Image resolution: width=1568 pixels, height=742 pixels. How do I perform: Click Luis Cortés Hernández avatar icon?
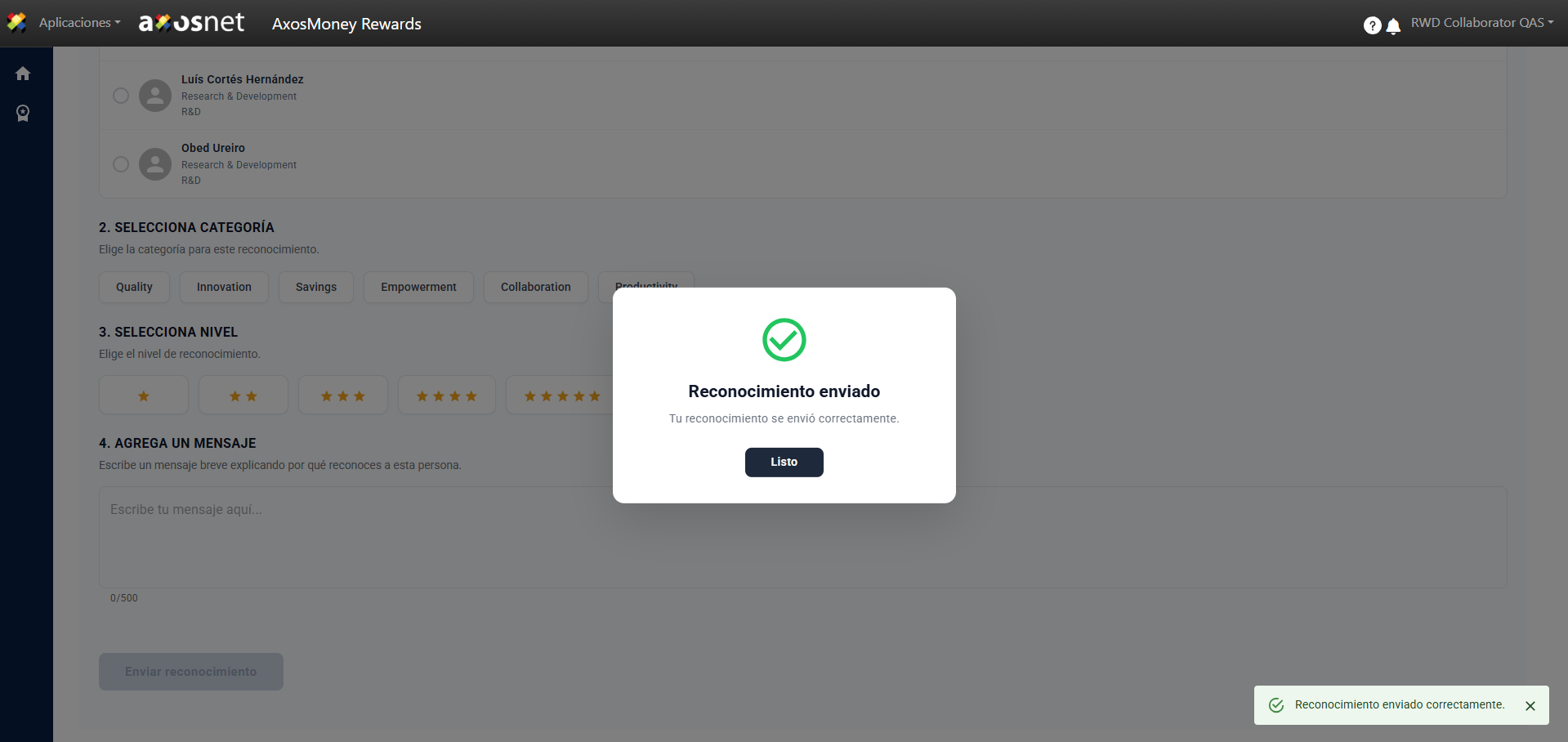155,96
